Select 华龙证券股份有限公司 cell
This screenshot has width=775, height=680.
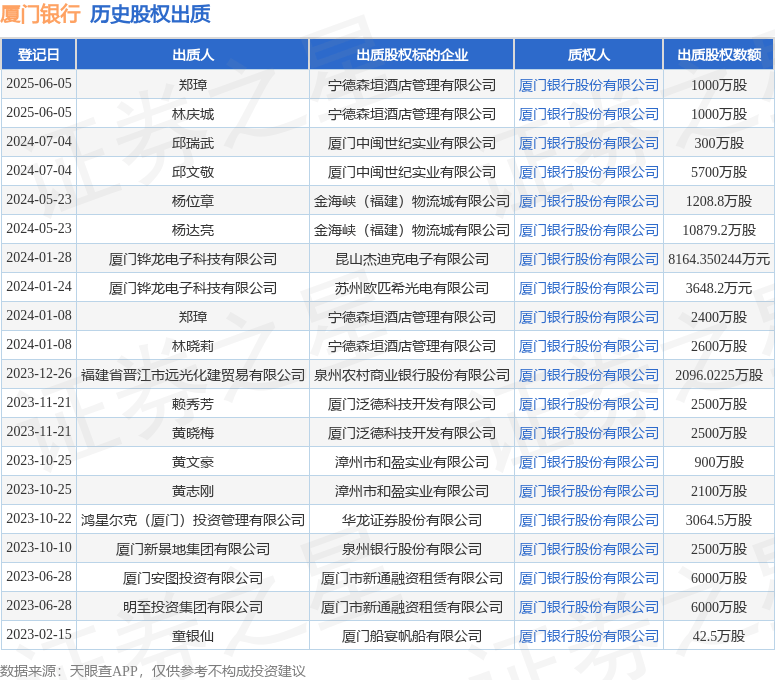pyautogui.click(x=412, y=520)
